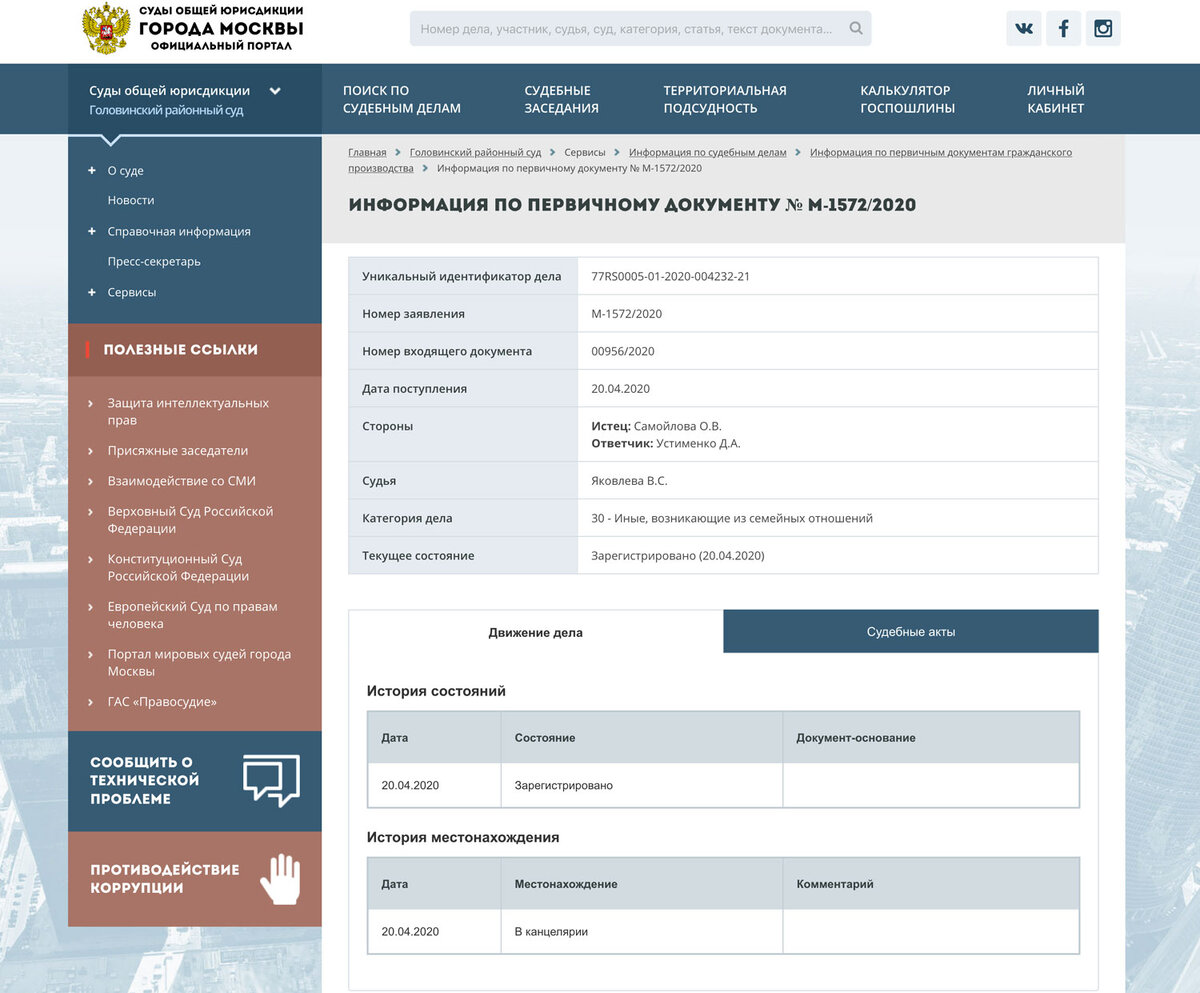
Task: Click the Полезные ссылки heading
Action: (x=180, y=349)
